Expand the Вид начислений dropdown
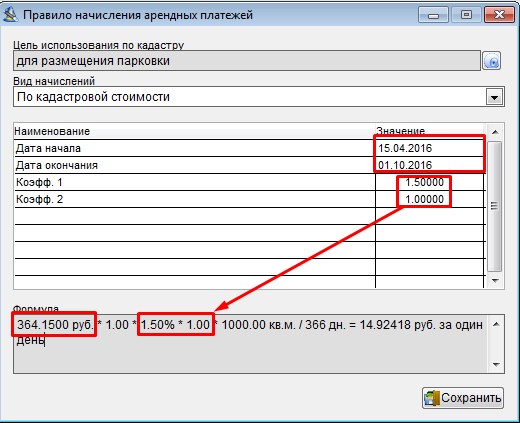The height and width of the screenshot is (423, 520). coord(494,97)
